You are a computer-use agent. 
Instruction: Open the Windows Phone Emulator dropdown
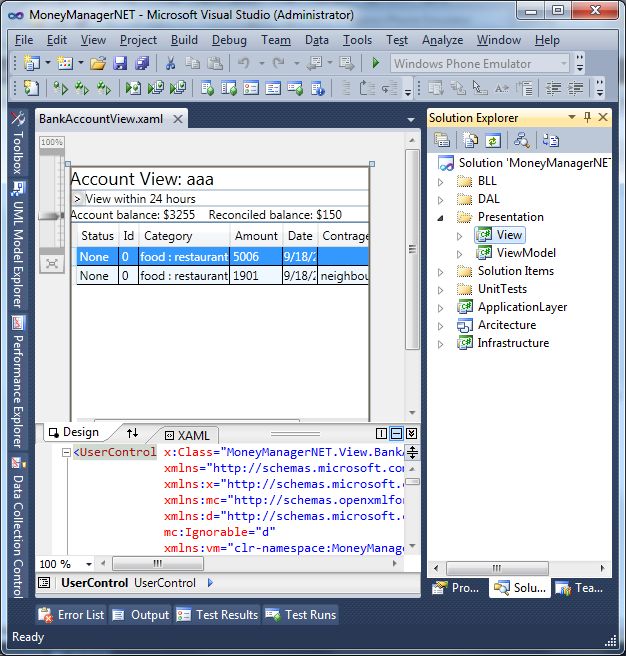pos(564,64)
